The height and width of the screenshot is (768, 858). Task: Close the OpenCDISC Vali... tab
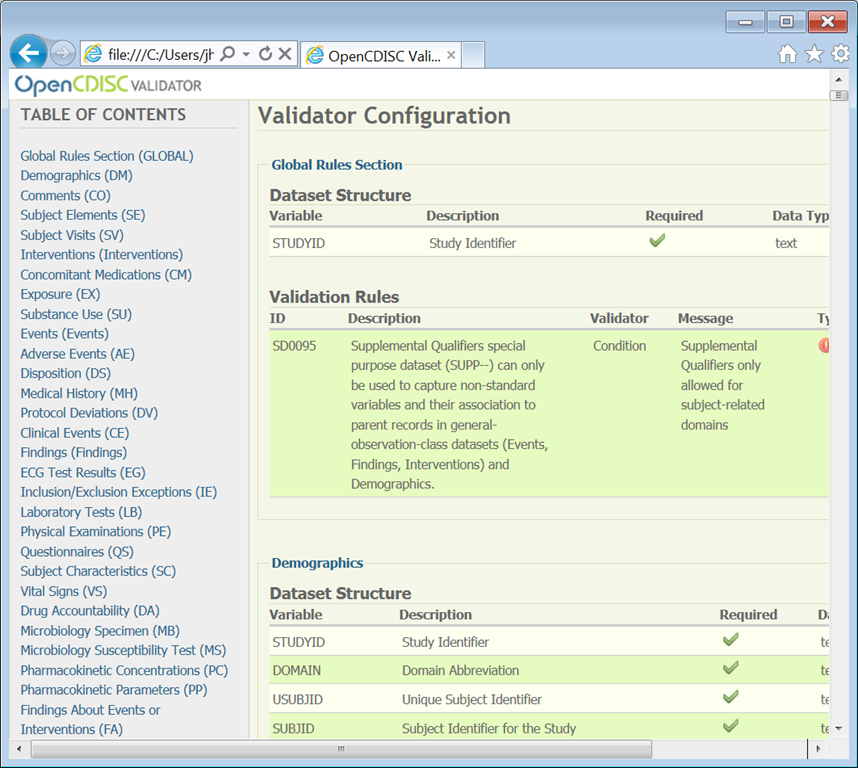pyautogui.click(x=451, y=55)
